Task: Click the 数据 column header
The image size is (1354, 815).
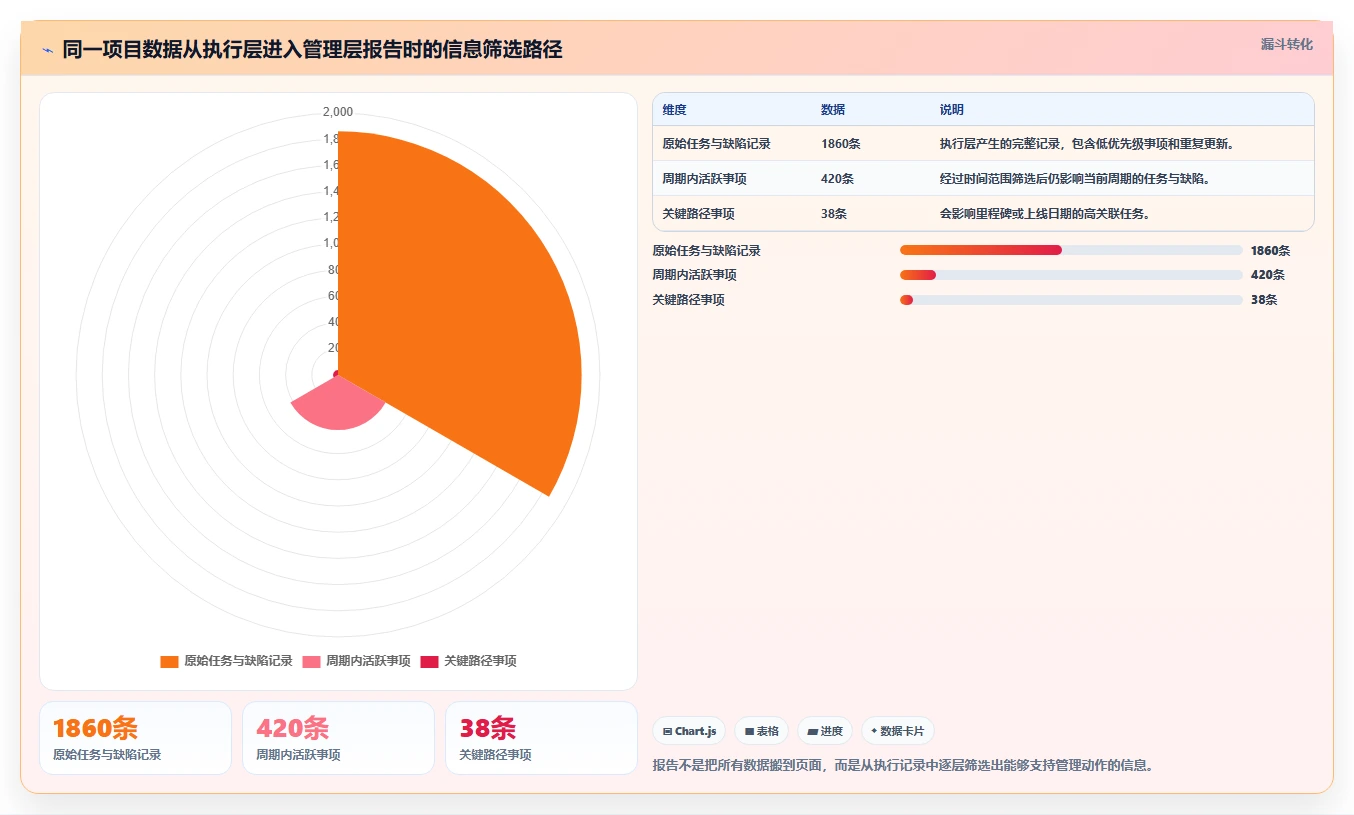Action: tap(833, 110)
